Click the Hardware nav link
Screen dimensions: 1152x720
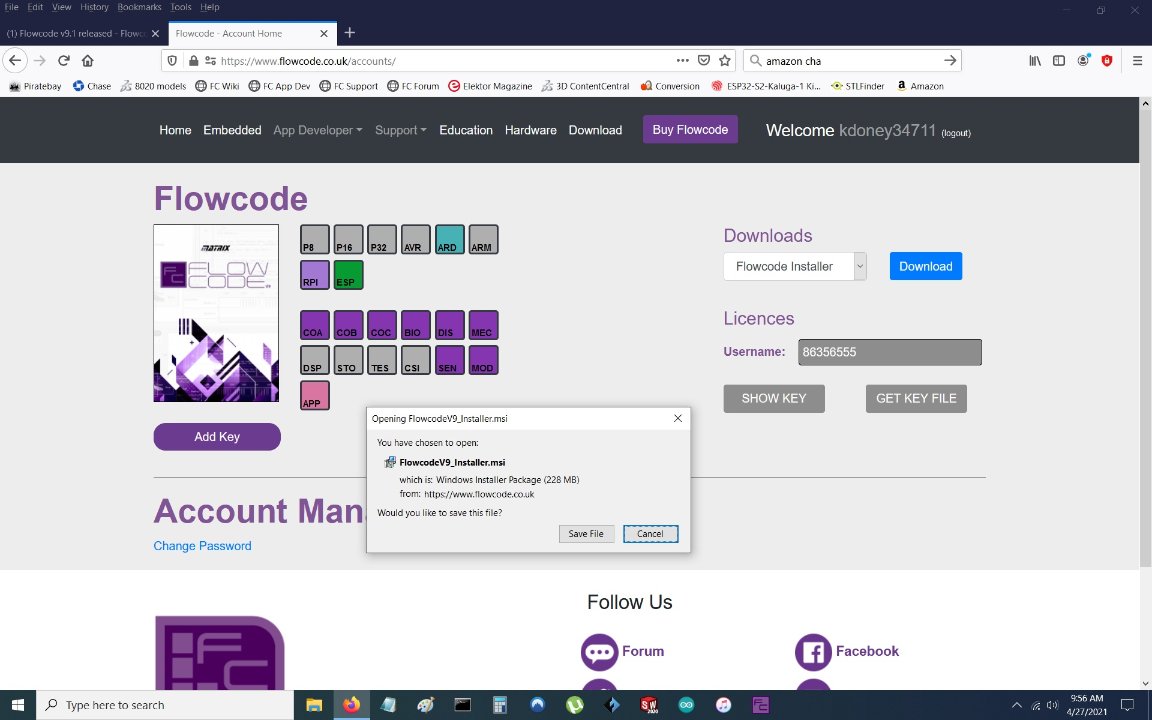point(530,130)
